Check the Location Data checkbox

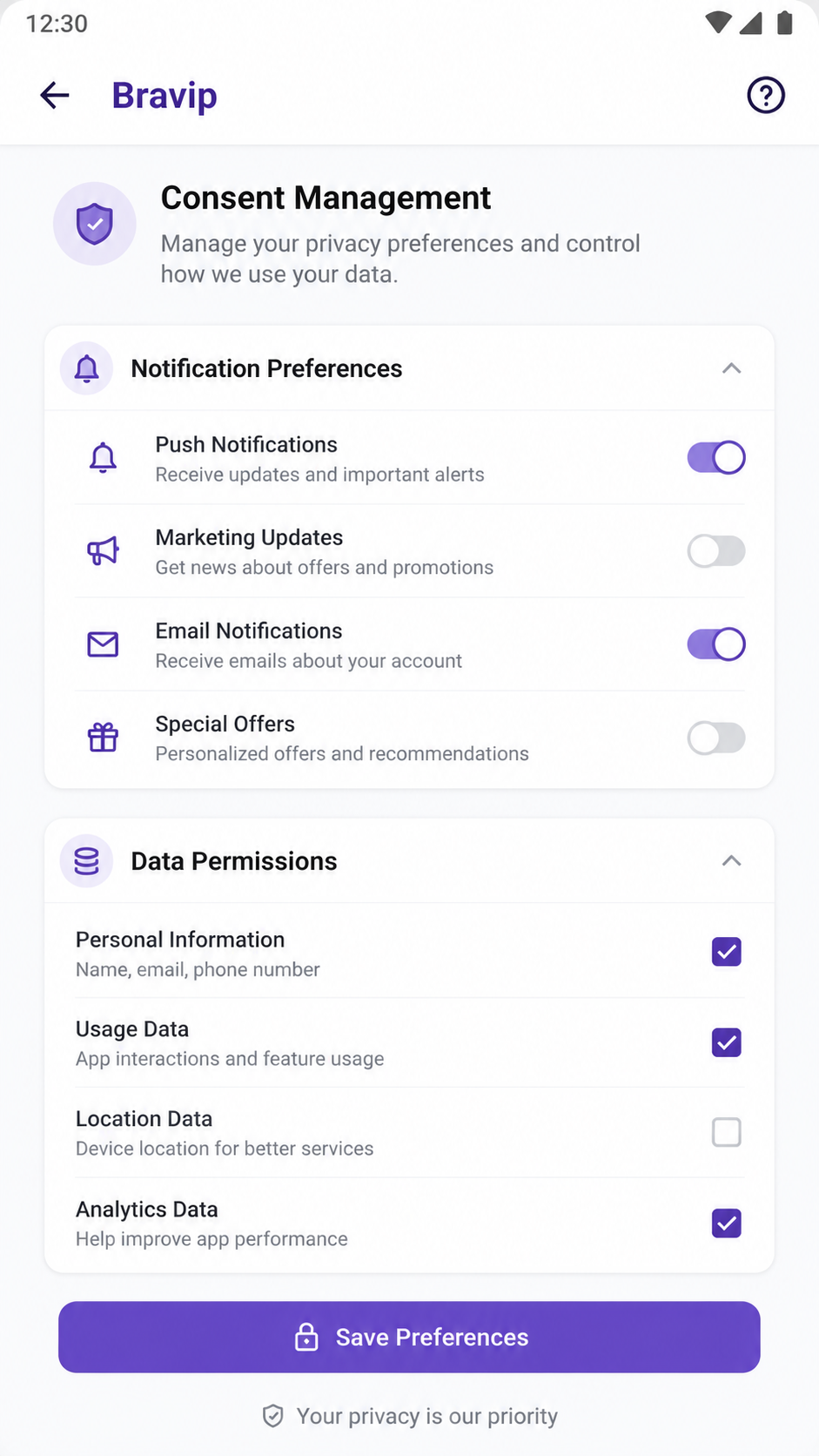727,1132
